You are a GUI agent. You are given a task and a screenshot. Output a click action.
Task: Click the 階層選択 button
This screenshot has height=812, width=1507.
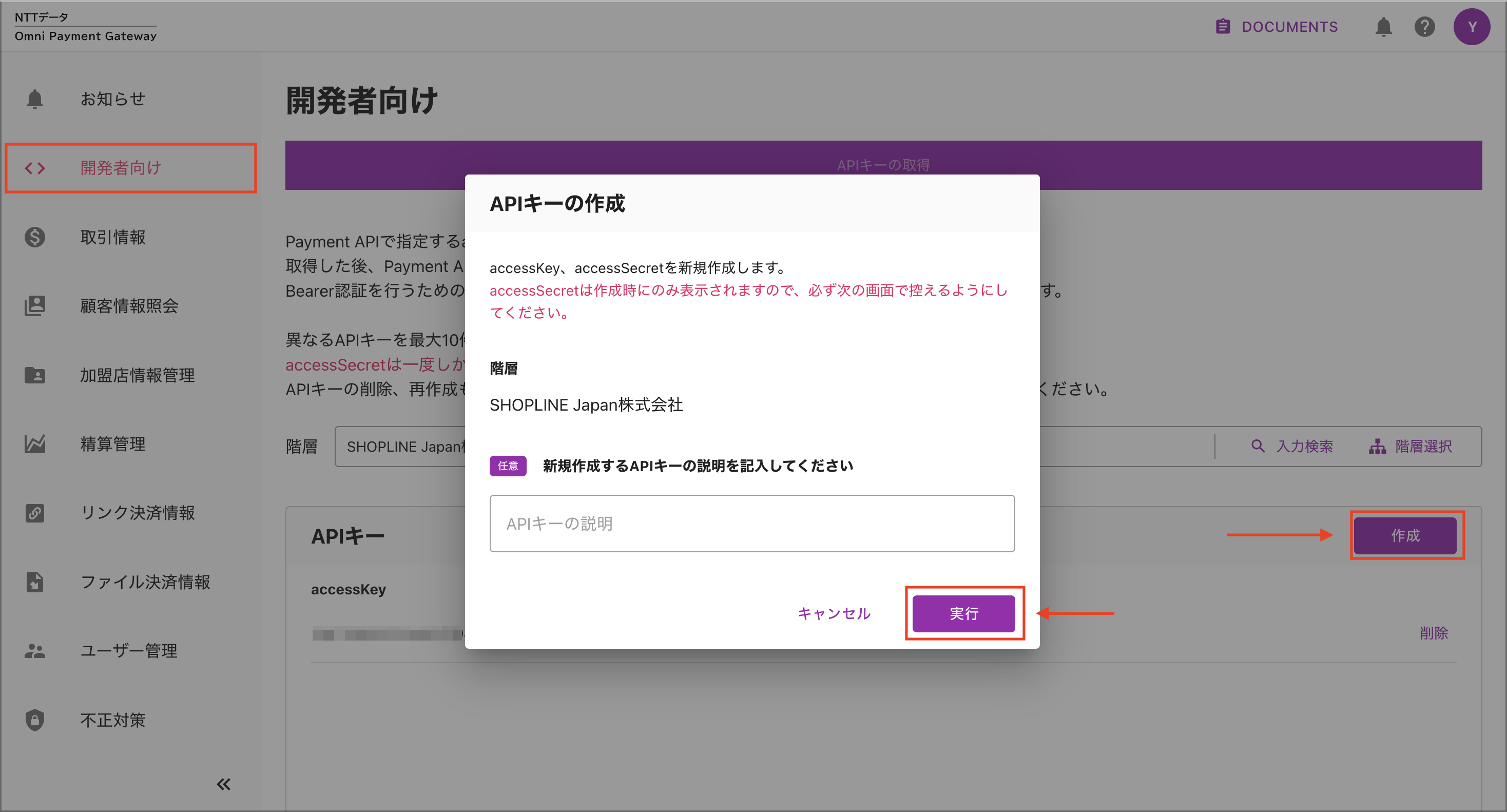click(1411, 447)
